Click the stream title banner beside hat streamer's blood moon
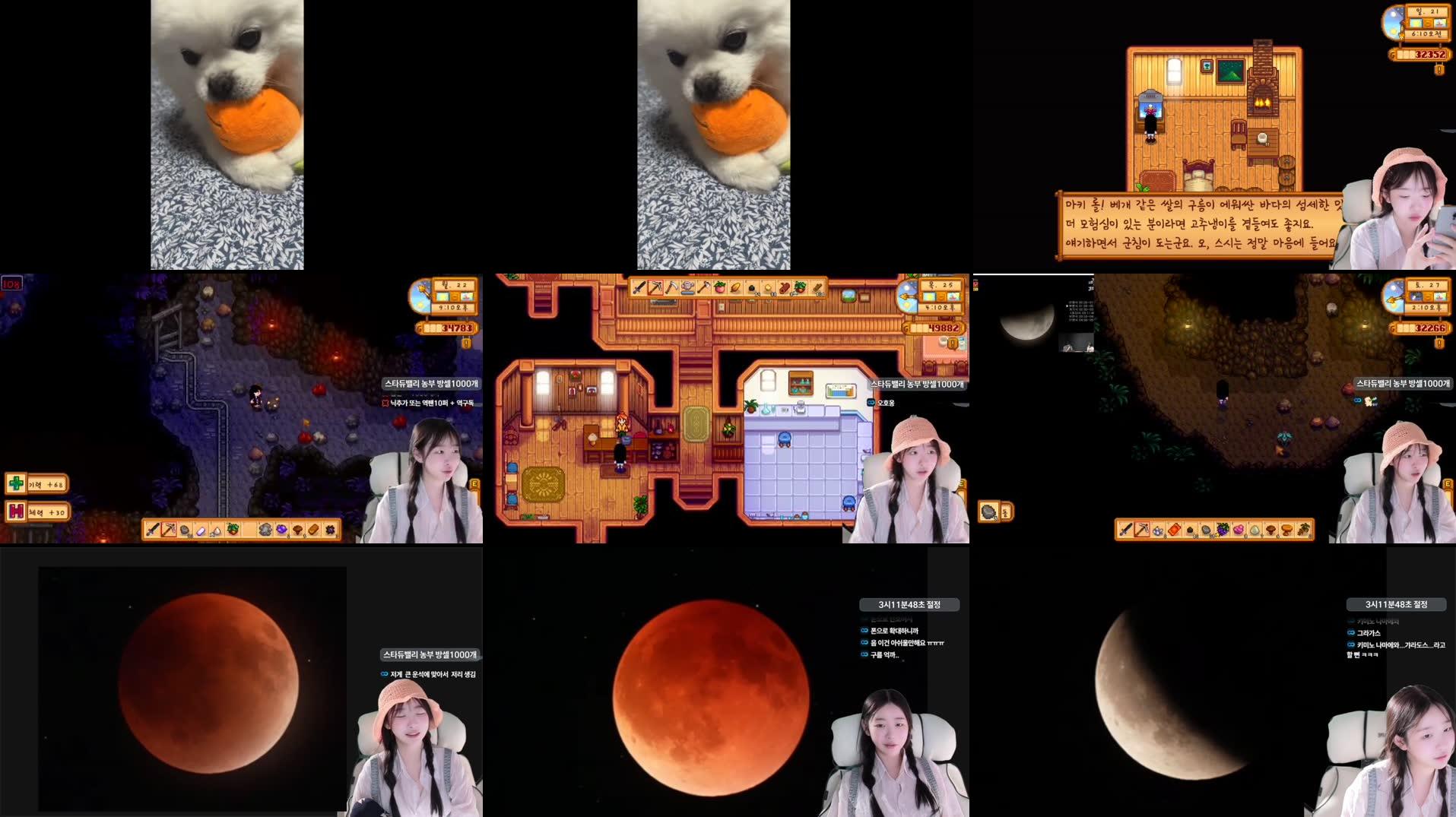Image resolution: width=1456 pixels, height=817 pixels. click(x=430, y=654)
